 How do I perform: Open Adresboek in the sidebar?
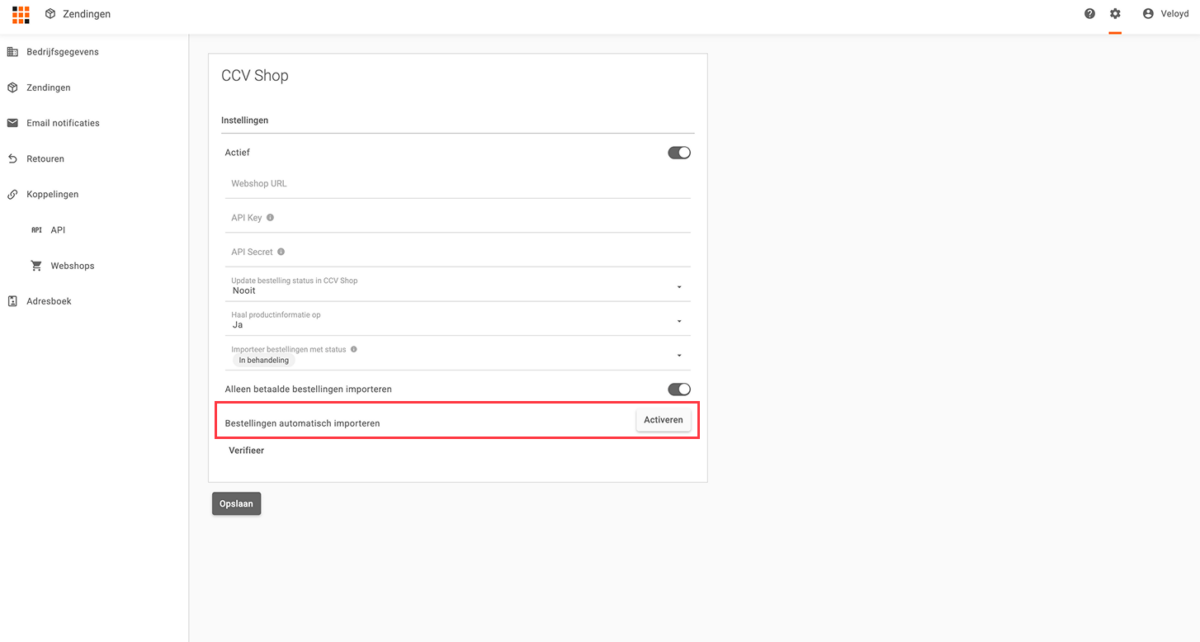click(x=48, y=301)
